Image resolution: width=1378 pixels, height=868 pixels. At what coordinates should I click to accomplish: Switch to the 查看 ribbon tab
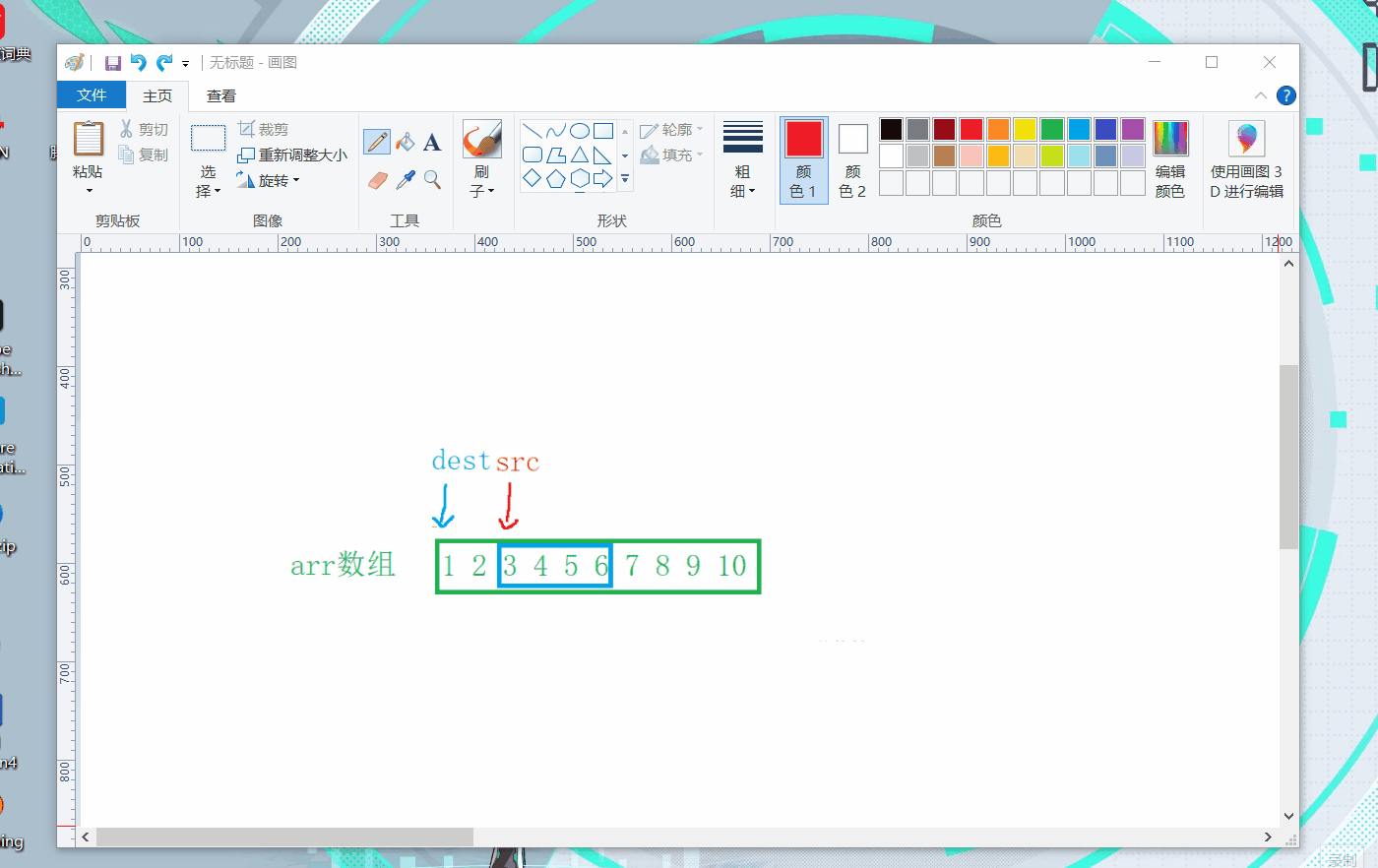[221, 95]
